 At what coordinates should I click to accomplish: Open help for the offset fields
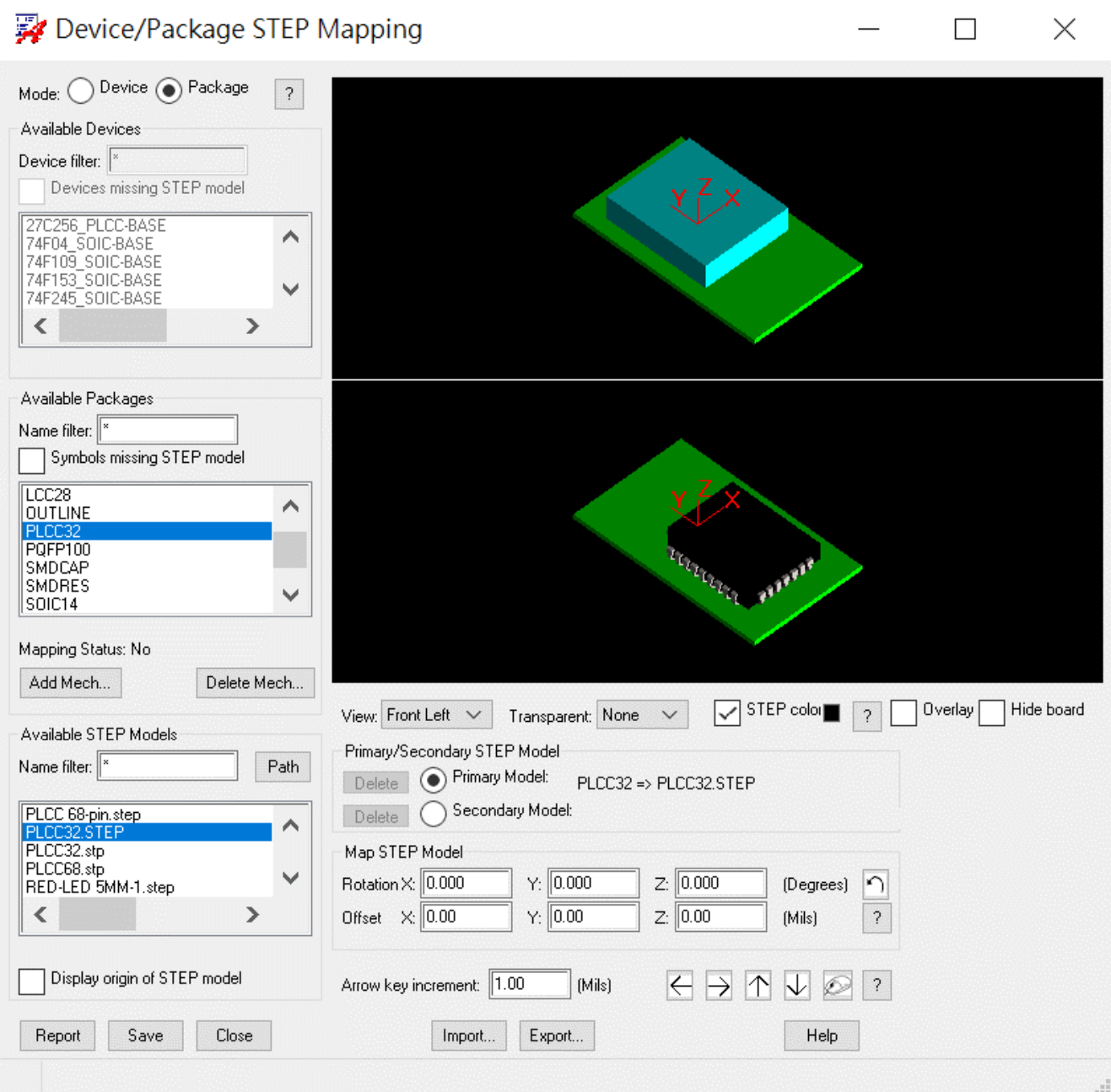point(876,917)
